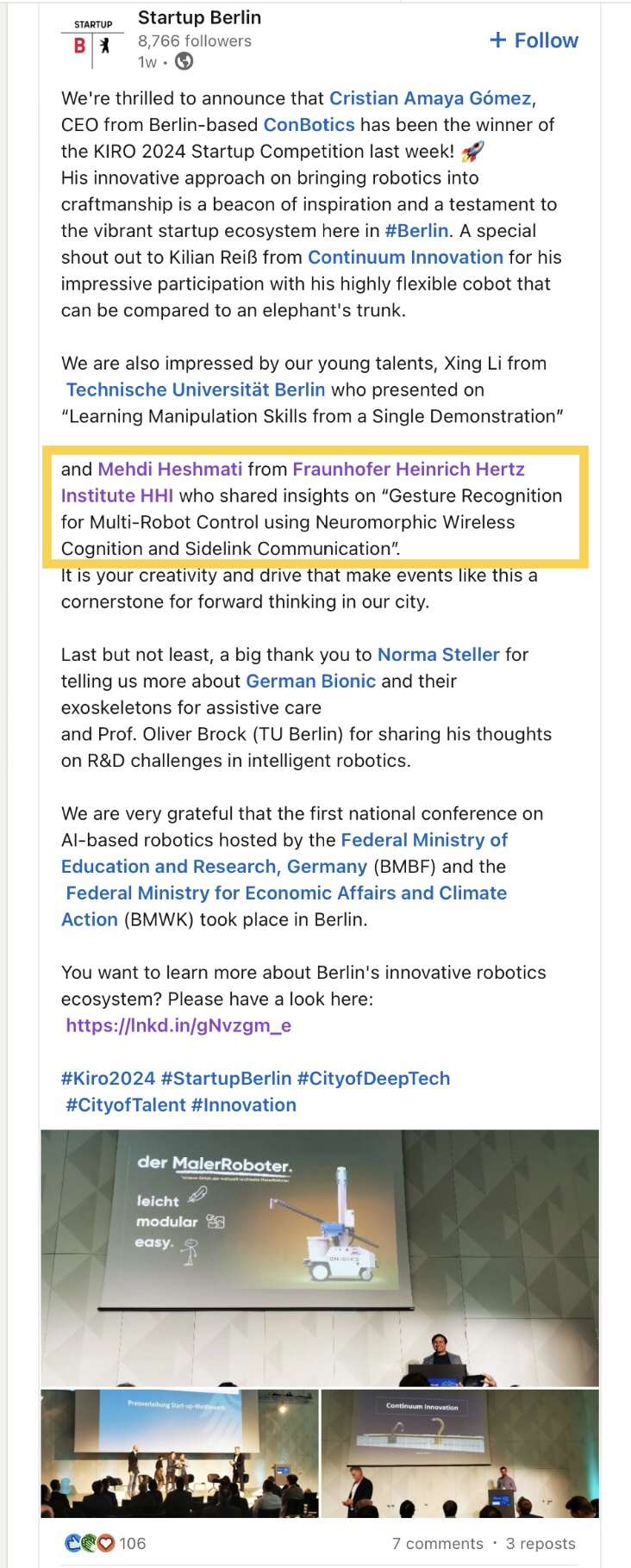Screen dimensions: 631x1568
Task: Click the globe public visibility icon
Action: click(x=184, y=61)
